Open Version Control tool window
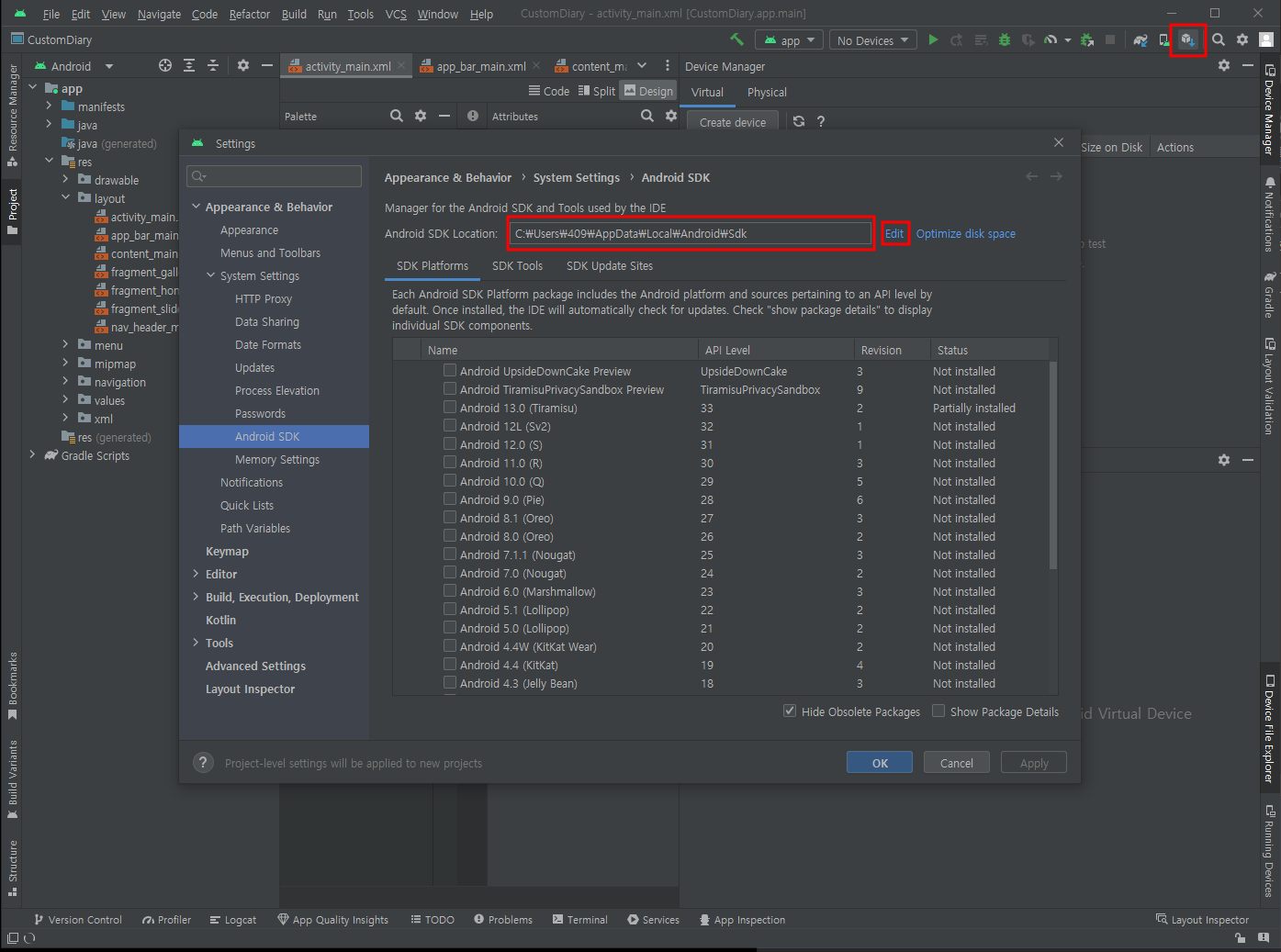This screenshot has height=952, width=1281. point(78,920)
